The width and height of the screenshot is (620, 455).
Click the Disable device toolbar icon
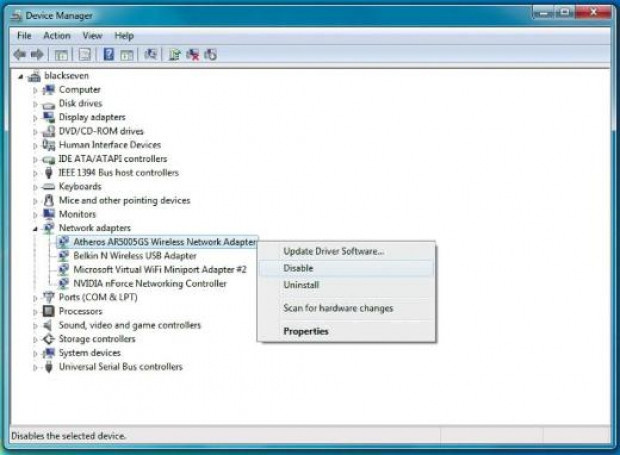[210, 55]
